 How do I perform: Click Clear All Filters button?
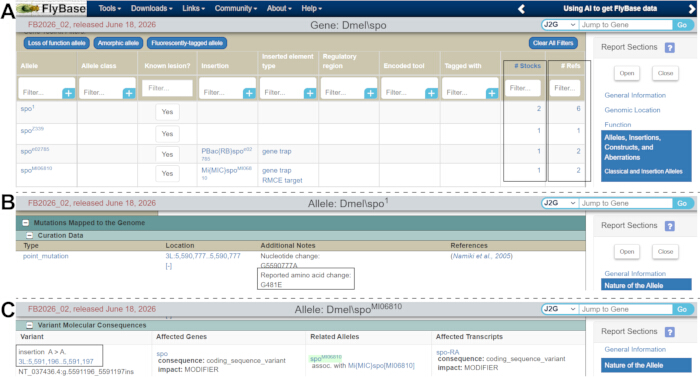(553, 43)
